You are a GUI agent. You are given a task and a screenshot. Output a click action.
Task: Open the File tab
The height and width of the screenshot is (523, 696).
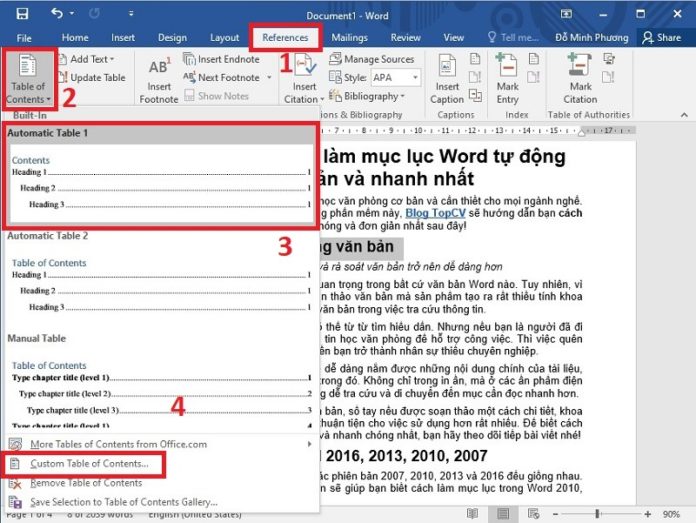[24, 38]
